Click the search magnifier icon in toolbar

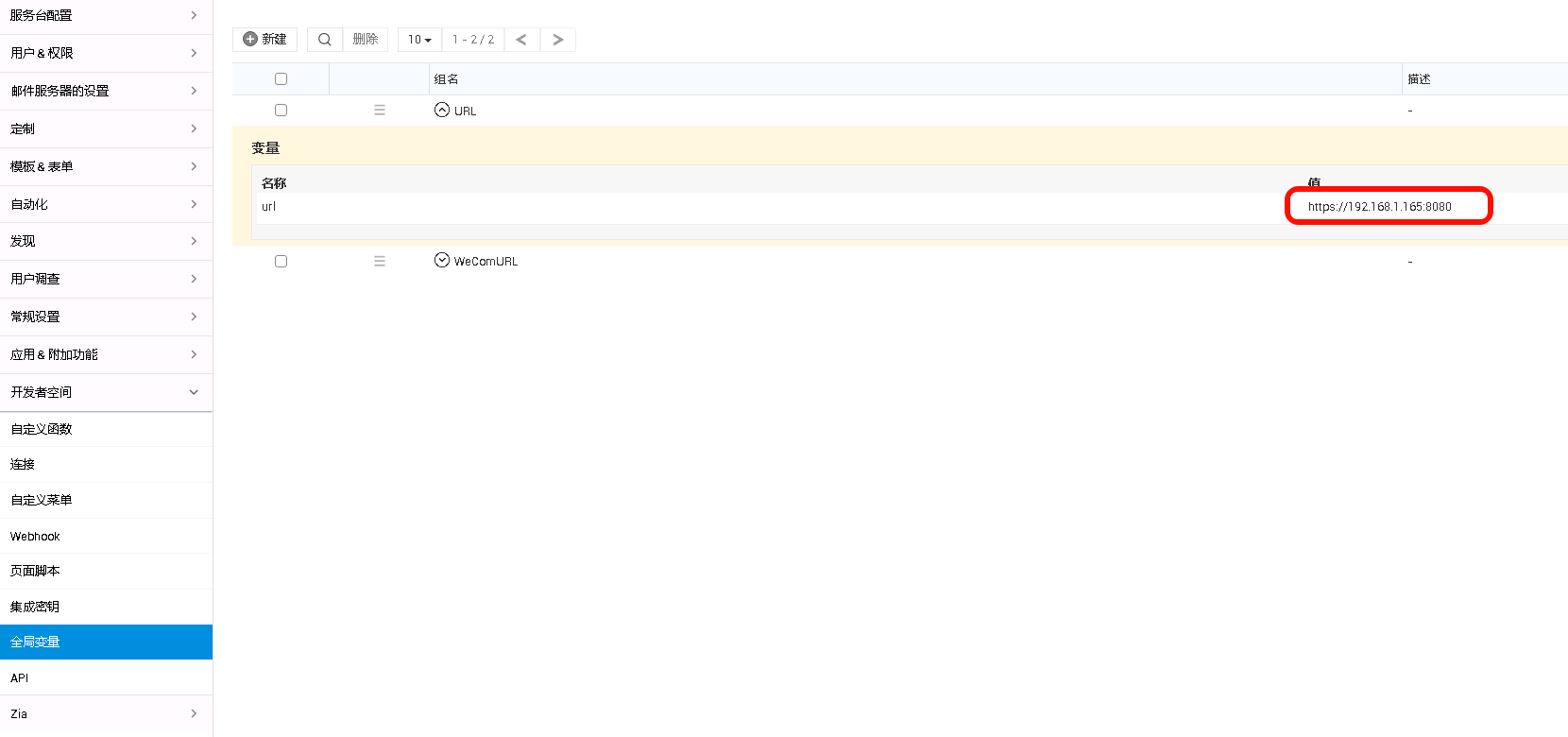[324, 40]
